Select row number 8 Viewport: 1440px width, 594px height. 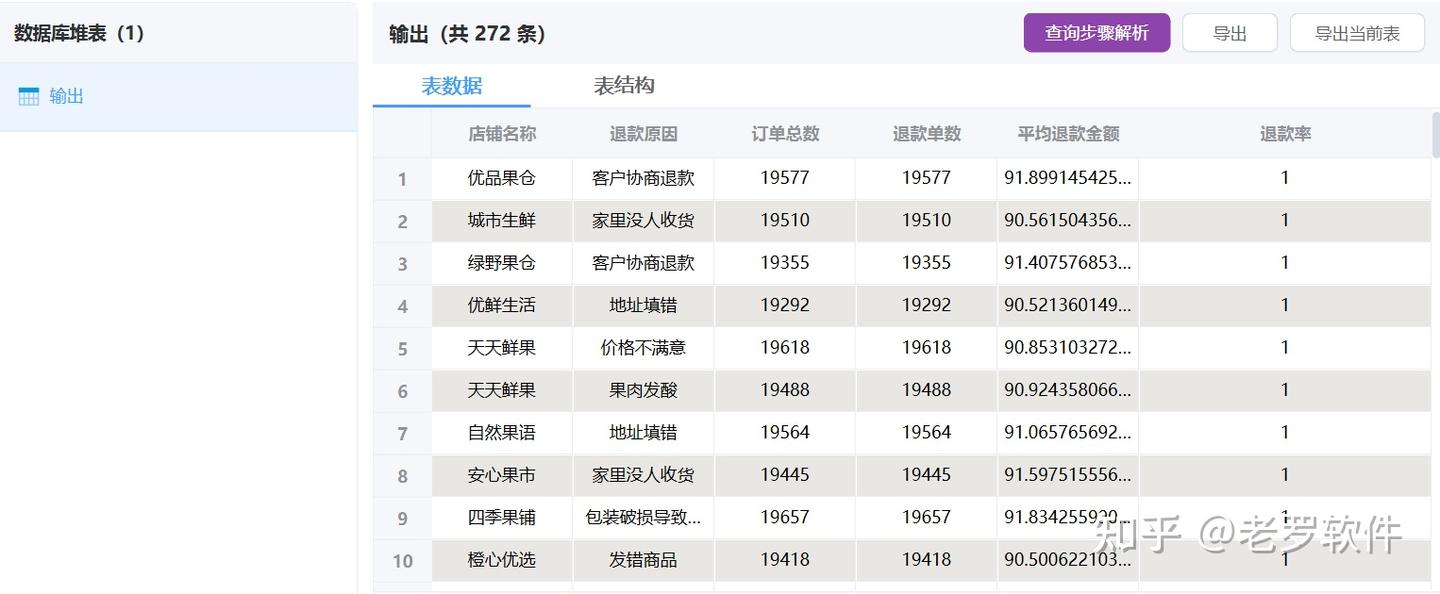point(402,476)
